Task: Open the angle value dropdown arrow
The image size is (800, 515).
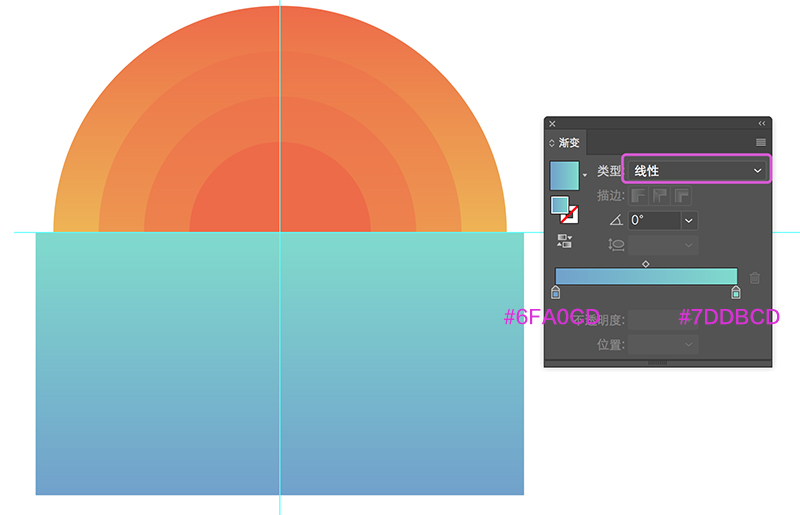Action: [689, 220]
